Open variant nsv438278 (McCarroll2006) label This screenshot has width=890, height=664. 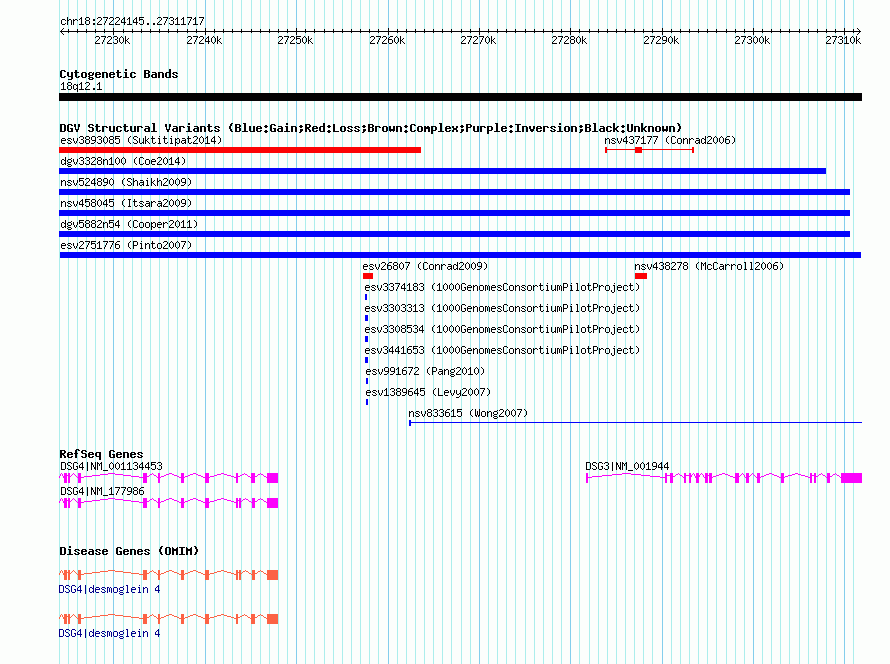click(x=709, y=266)
